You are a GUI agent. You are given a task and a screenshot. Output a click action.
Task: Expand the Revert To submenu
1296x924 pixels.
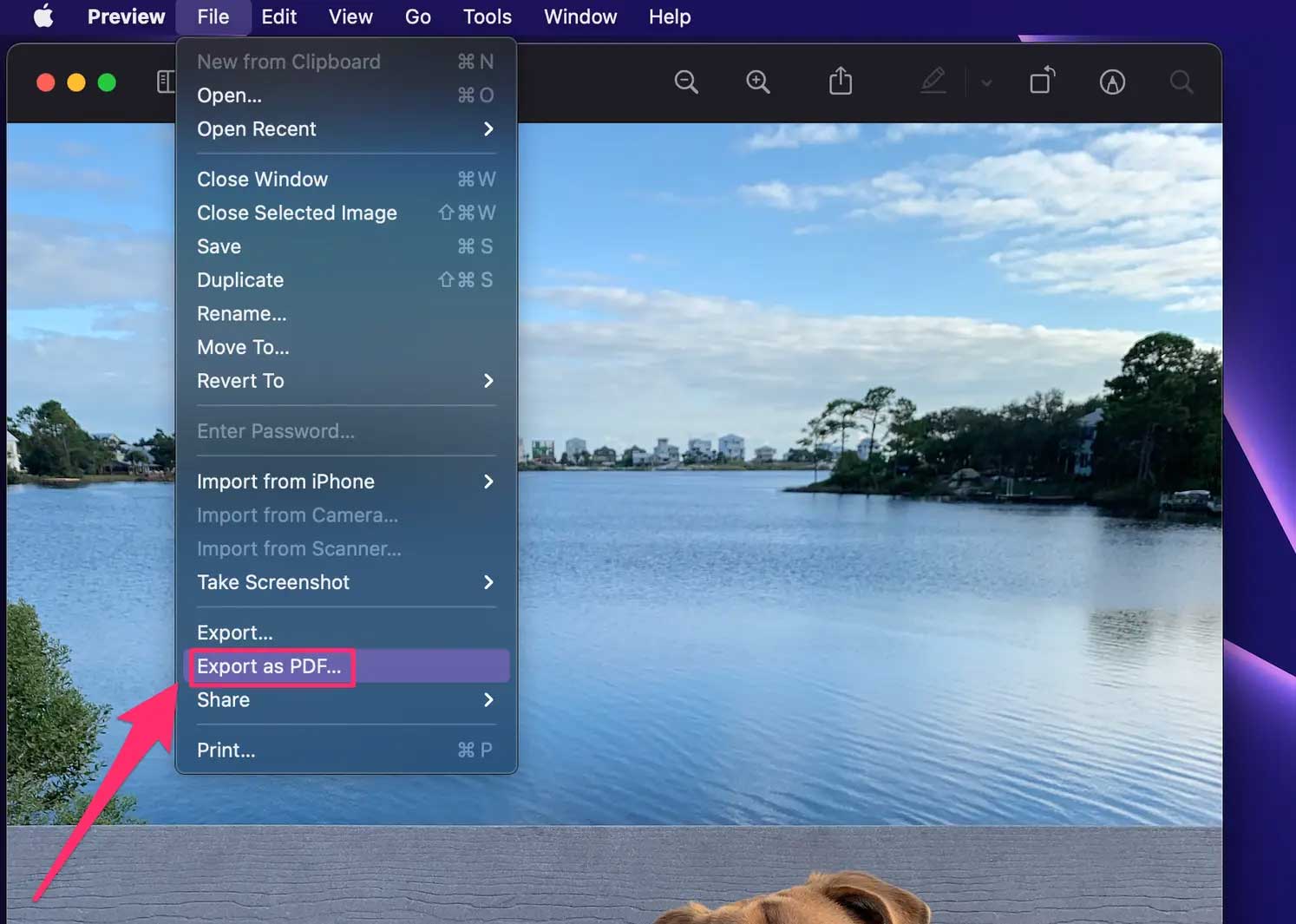346,381
